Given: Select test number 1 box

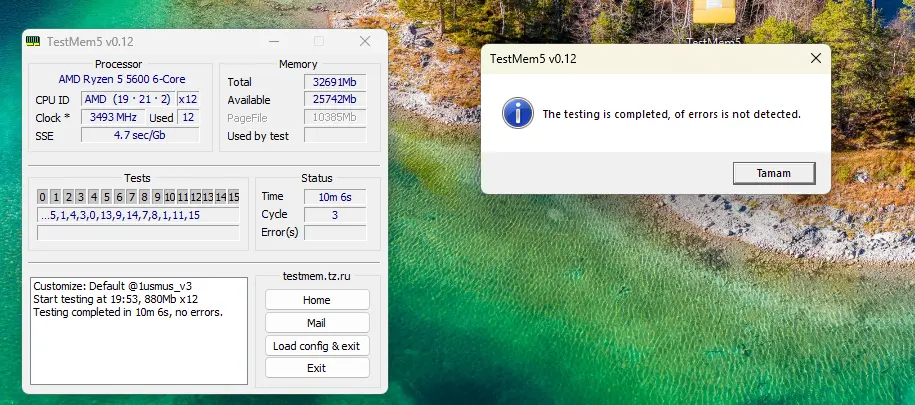Looking at the screenshot, I should [x=55, y=197].
